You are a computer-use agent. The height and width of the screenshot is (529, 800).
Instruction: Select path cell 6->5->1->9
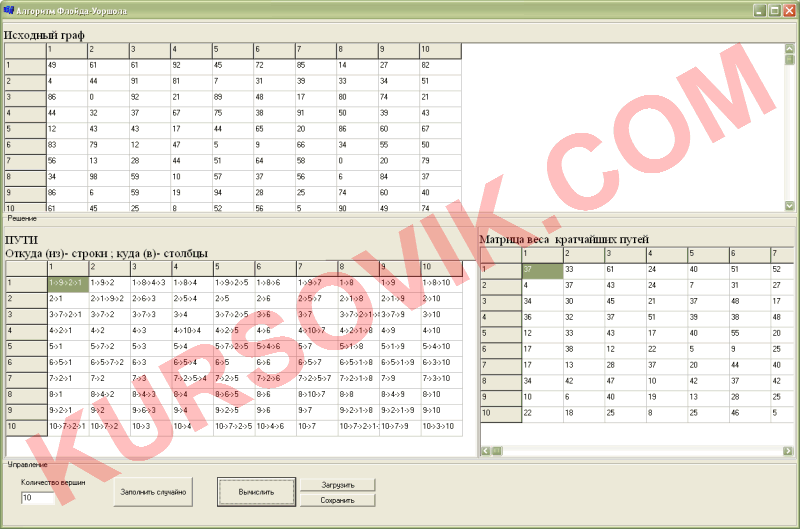401,364
